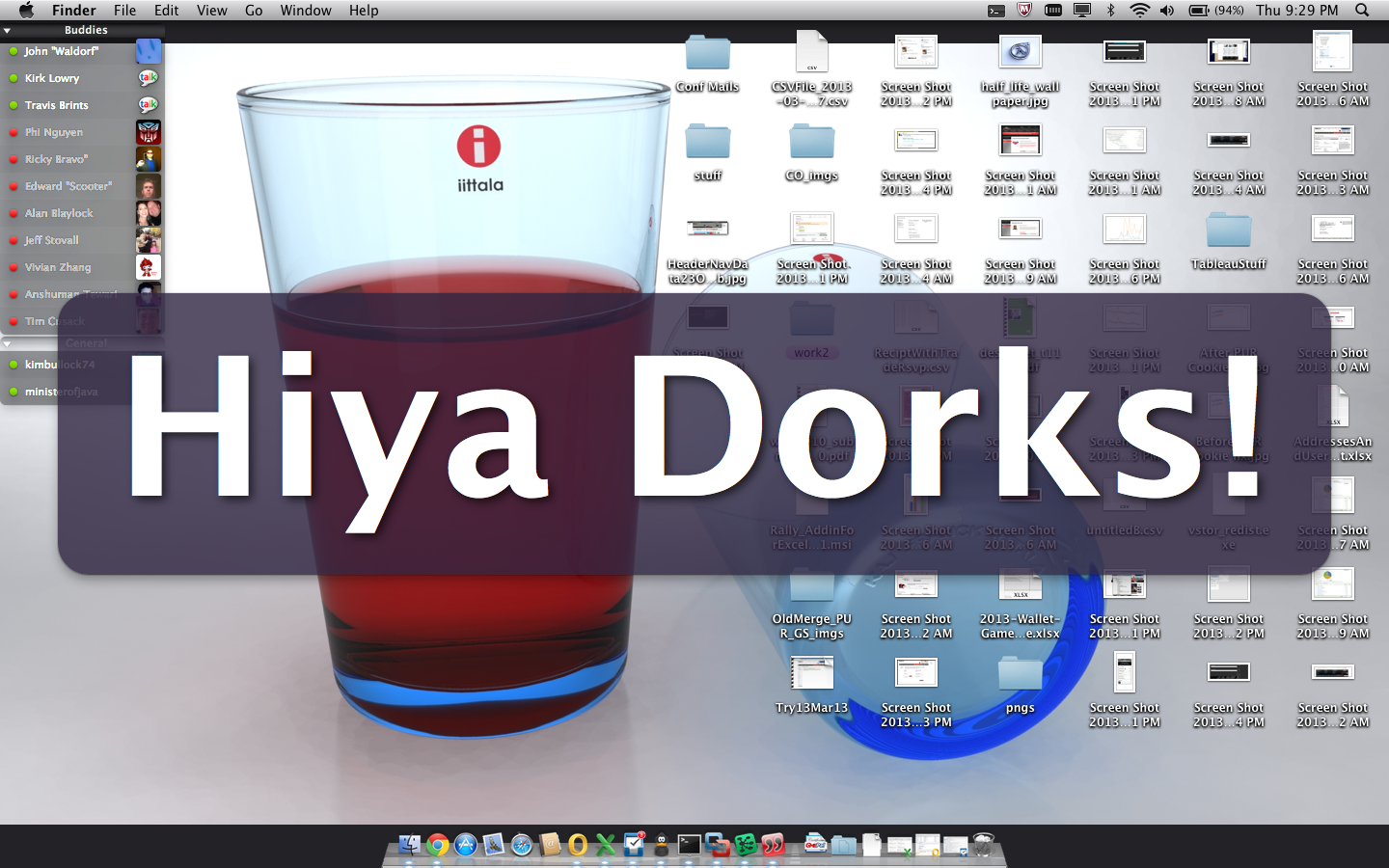
Task: Select buddy Vivian Zhang
Action: click(x=82, y=267)
